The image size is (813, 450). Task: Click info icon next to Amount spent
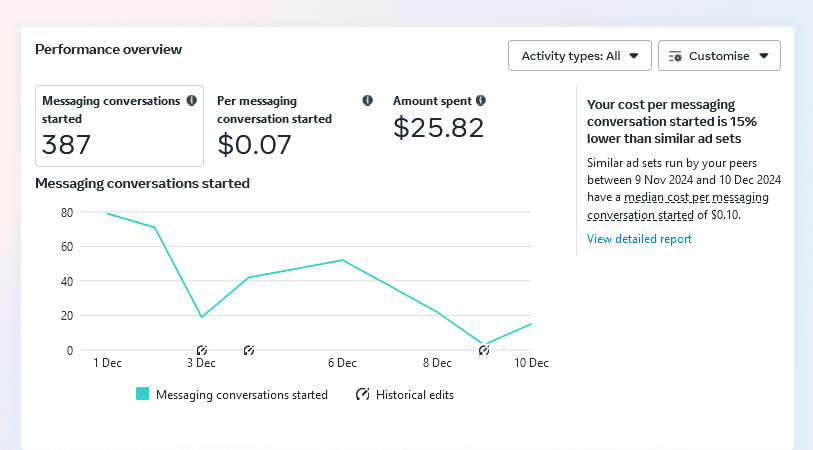pyautogui.click(x=481, y=101)
